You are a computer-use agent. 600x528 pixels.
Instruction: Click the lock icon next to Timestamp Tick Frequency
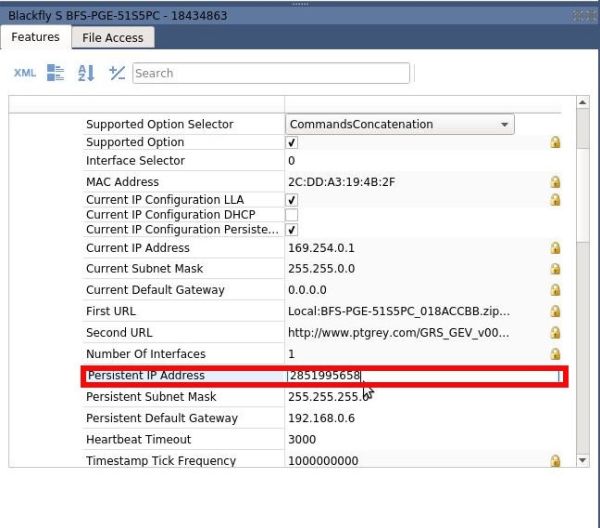point(555,461)
